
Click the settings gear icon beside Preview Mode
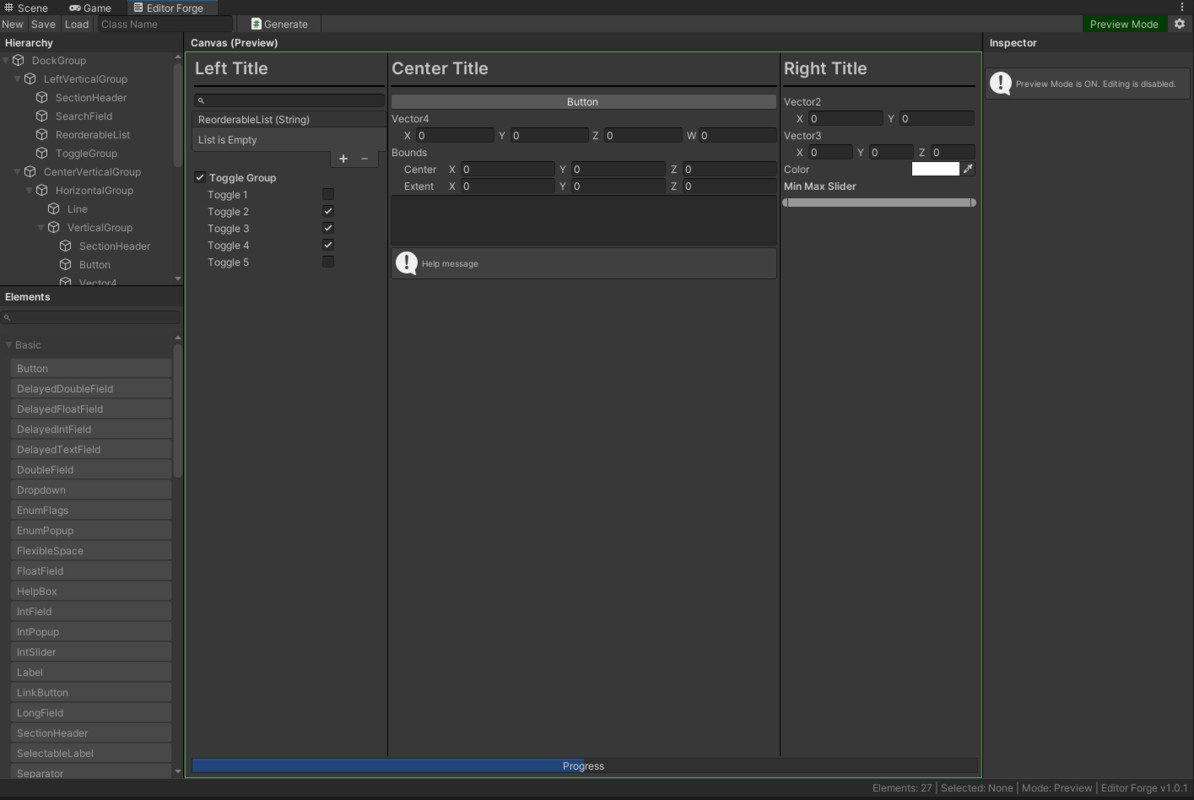[1180, 24]
